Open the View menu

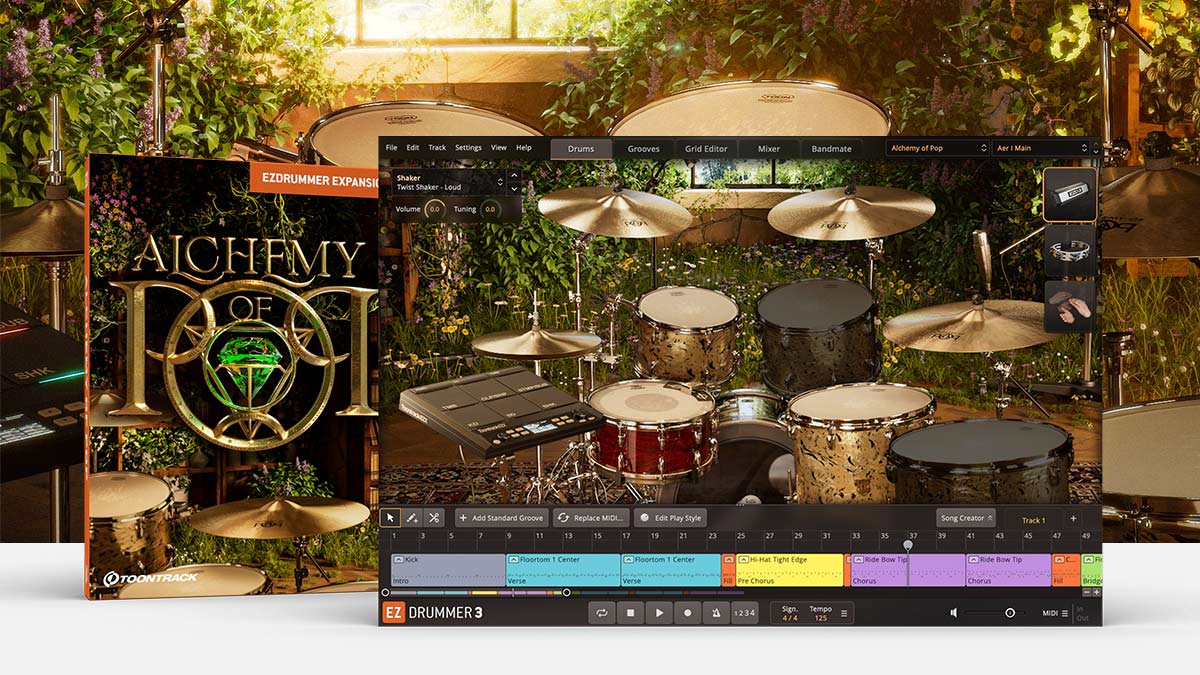pyautogui.click(x=498, y=148)
